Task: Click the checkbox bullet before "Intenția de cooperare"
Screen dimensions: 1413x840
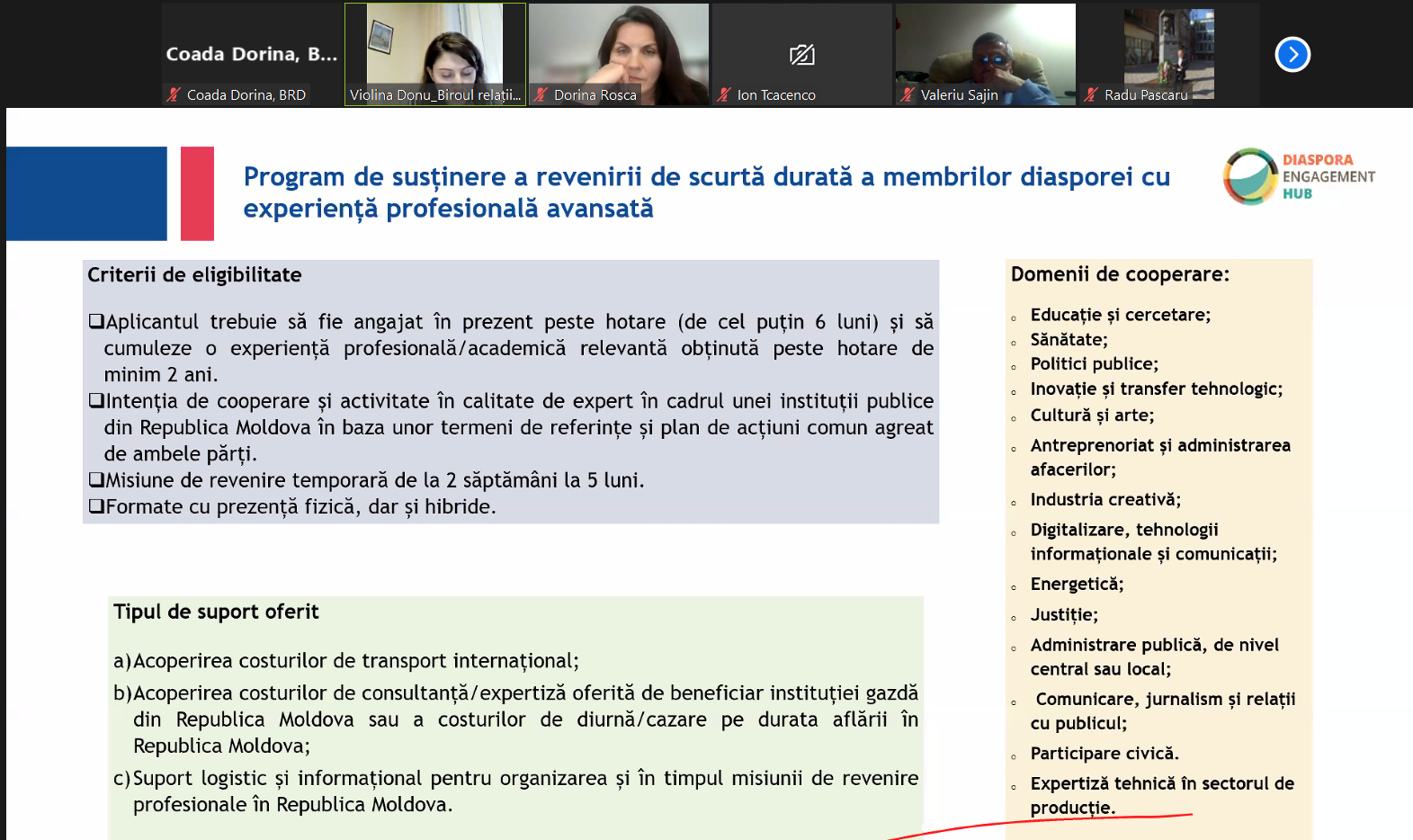Action: [x=96, y=401]
